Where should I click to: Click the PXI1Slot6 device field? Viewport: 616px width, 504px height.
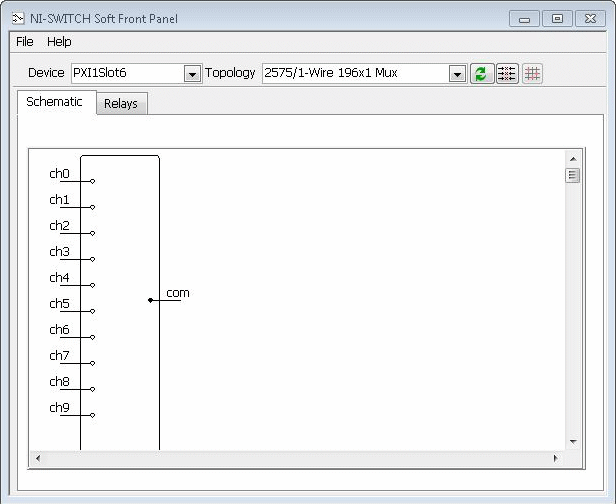(x=126, y=73)
